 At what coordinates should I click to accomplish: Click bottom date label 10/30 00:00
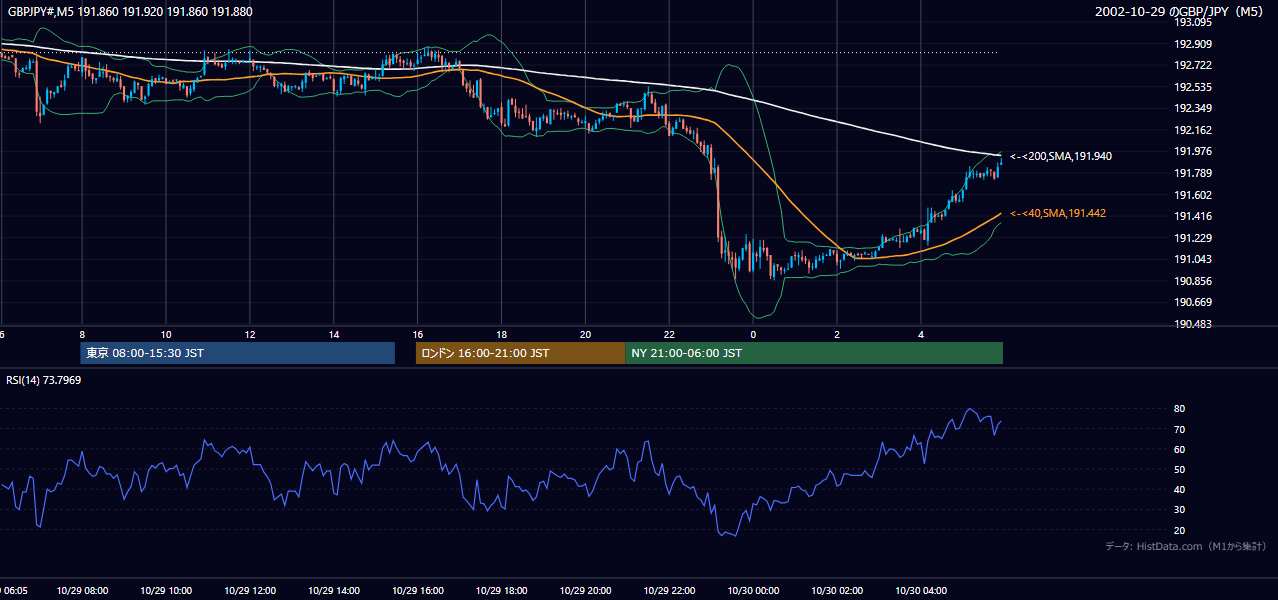(x=753, y=590)
